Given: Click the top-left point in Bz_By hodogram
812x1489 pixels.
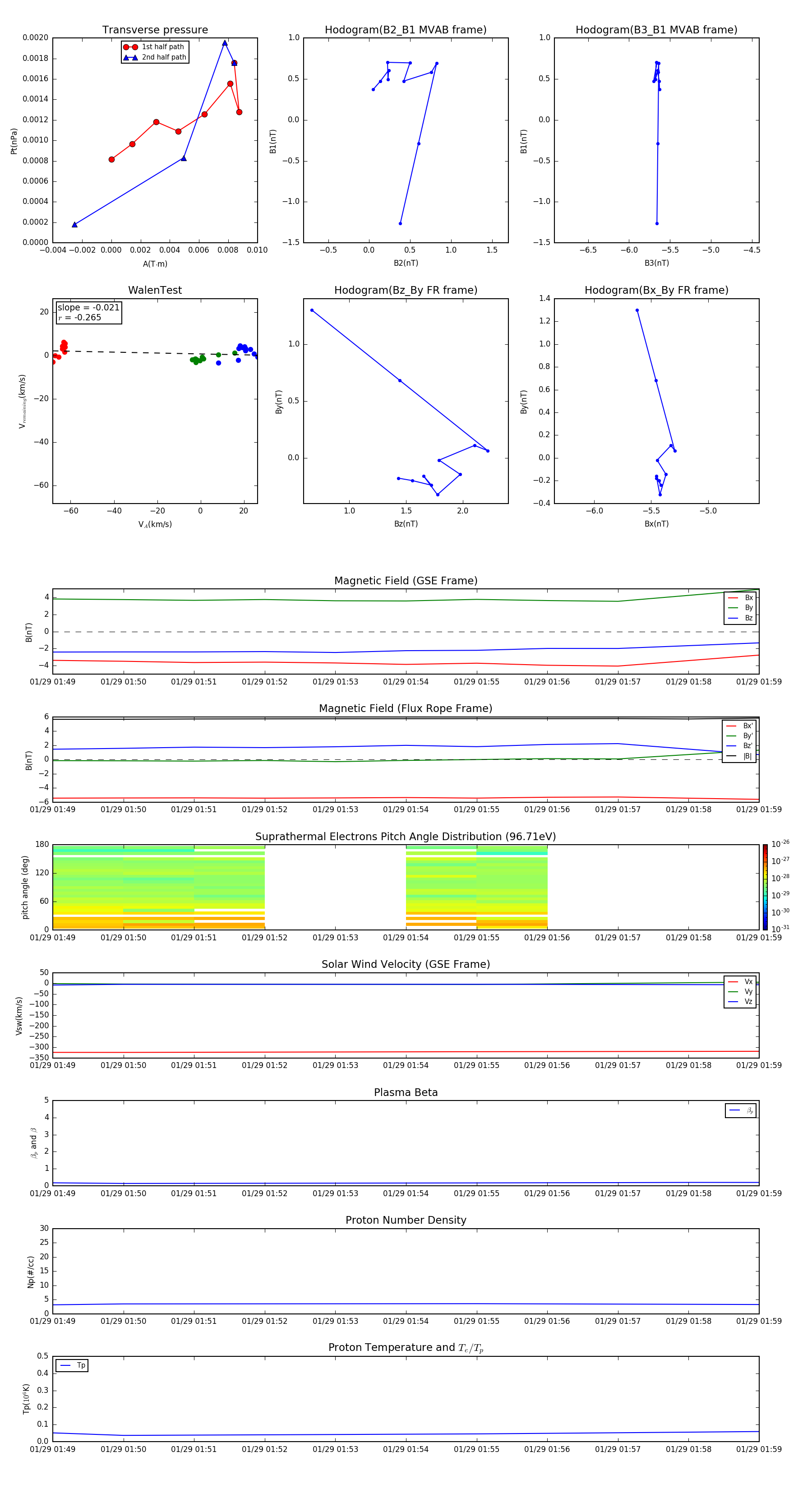Looking at the screenshot, I should (312, 310).
